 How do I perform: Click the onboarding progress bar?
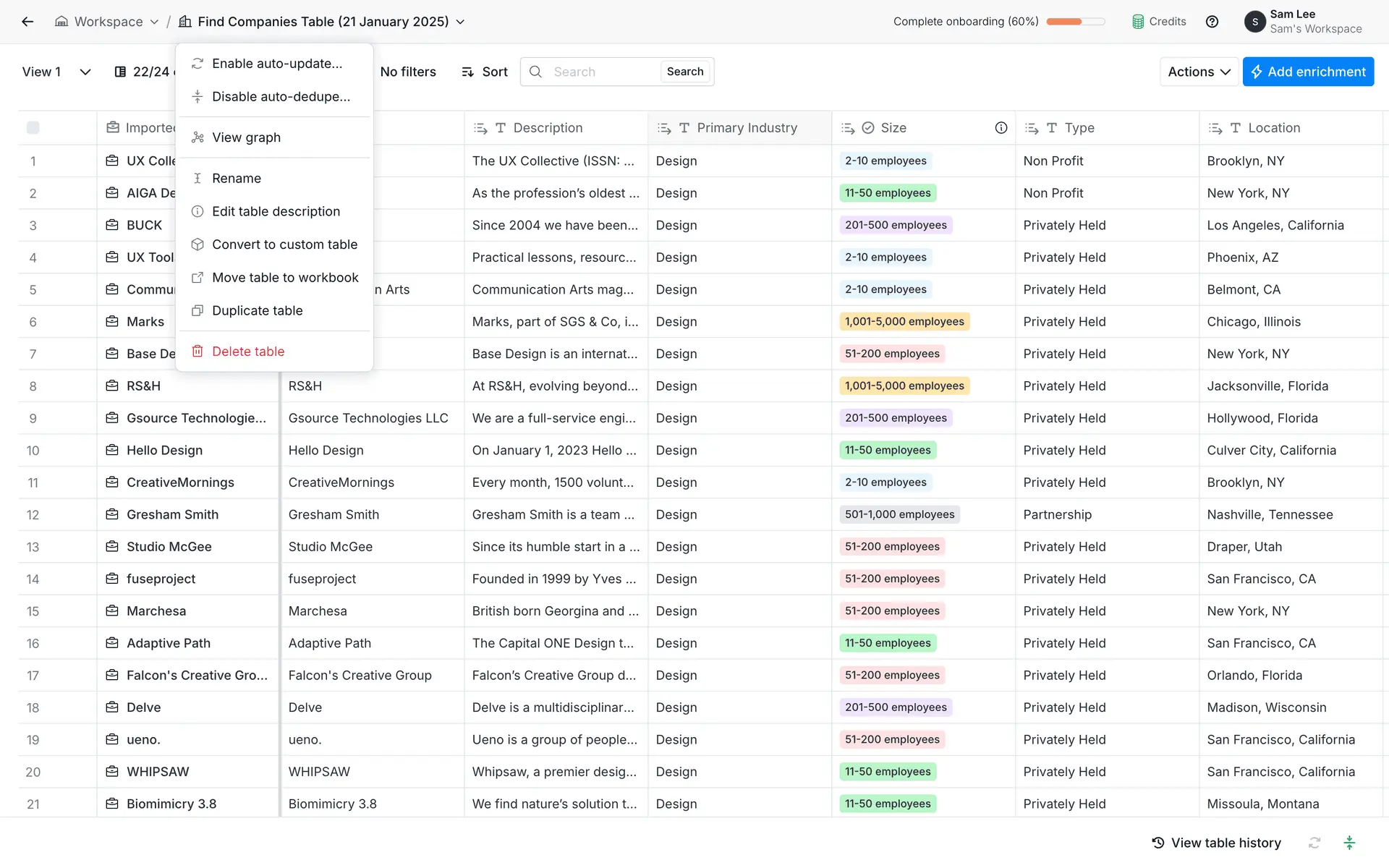1075,22
